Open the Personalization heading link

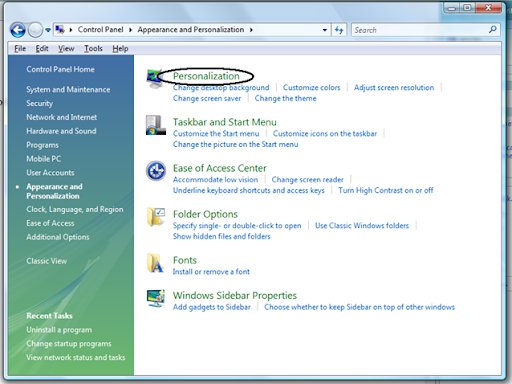click(206, 76)
